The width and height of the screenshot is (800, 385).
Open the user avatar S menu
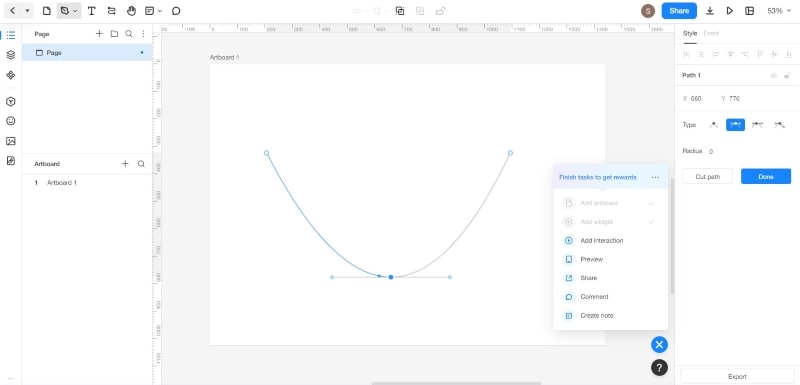coord(648,11)
